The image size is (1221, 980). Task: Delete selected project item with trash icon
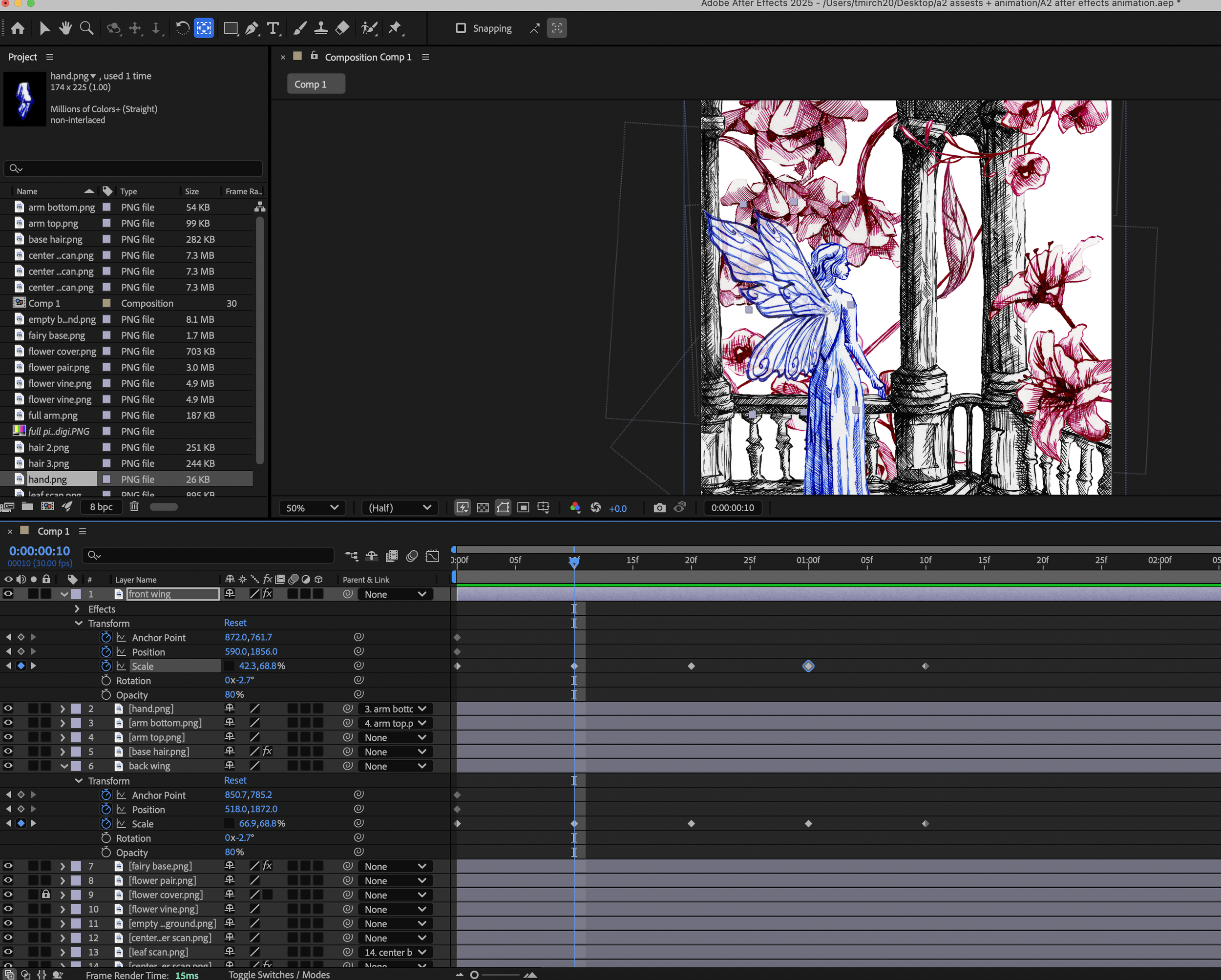coord(134,507)
